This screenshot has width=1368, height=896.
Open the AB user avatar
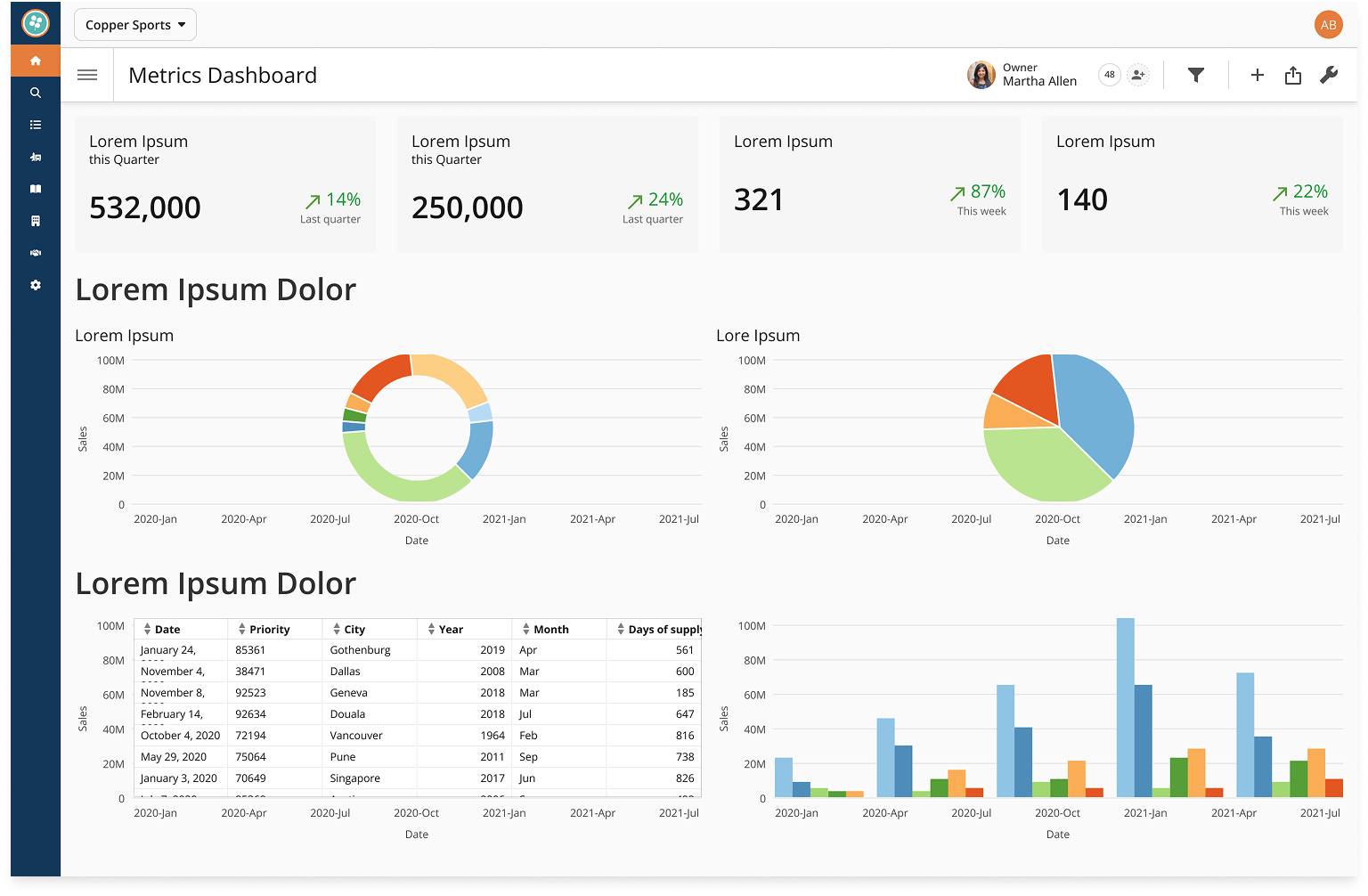(1328, 25)
